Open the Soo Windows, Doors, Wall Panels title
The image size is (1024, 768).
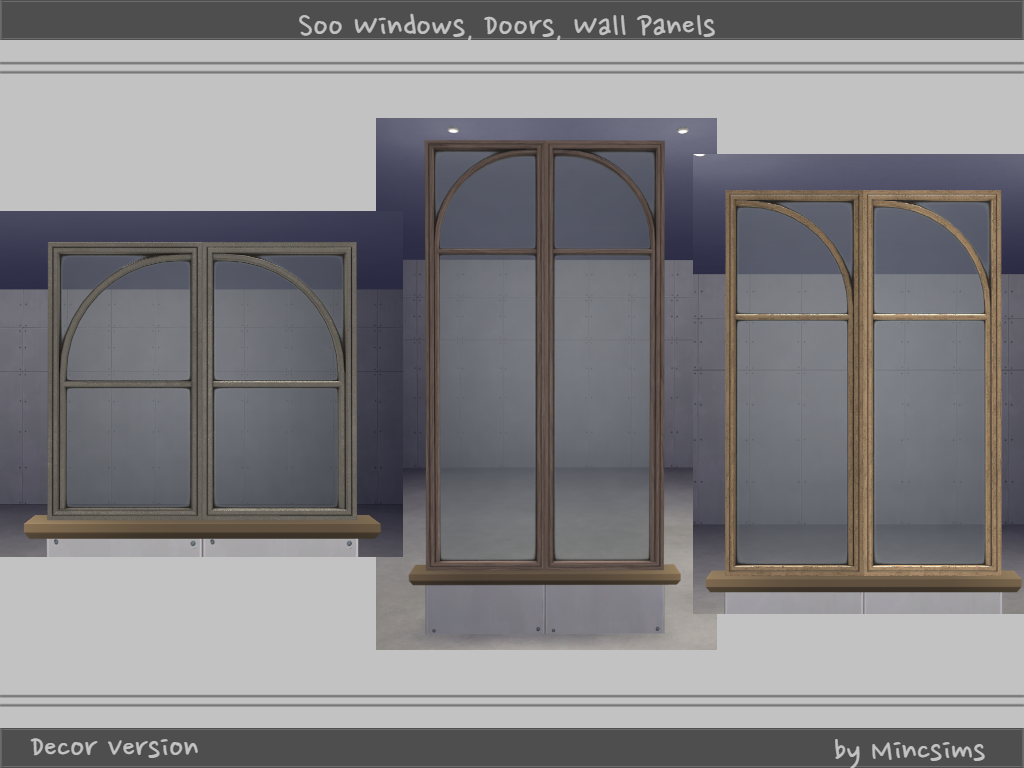(507, 27)
